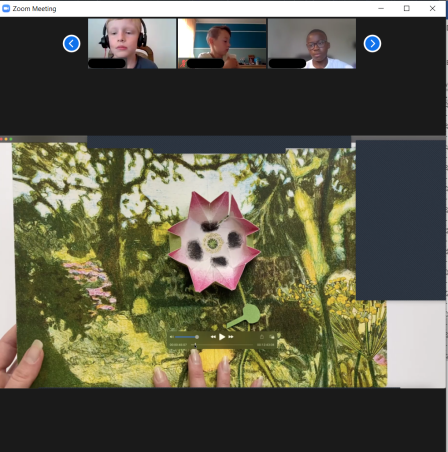The image size is (448, 452).
Task: Rewind the shared video
Action: tap(213, 337)
